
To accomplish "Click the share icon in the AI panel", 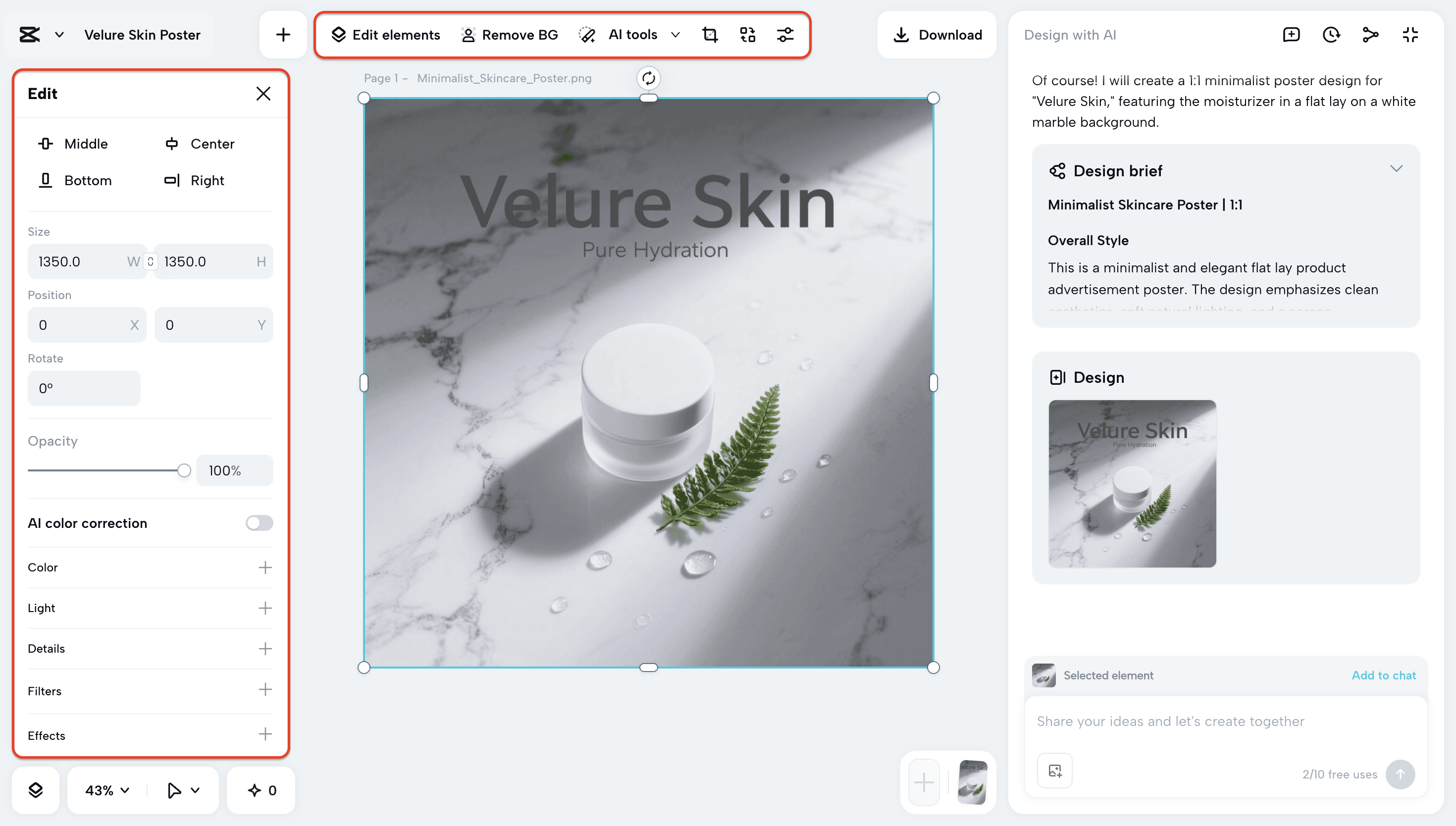I will pyautogui.click(x=1371, y=35).
